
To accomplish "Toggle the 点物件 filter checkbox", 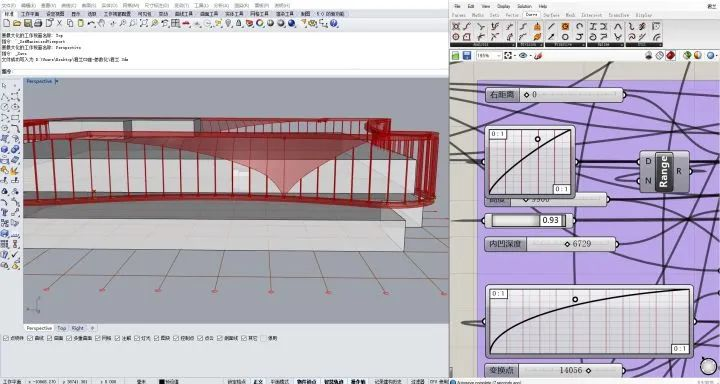I will [x=6, y=338].
